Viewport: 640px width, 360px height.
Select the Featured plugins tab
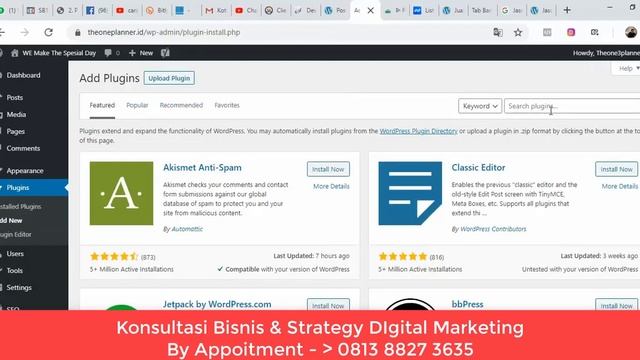(x=102, y=105)
